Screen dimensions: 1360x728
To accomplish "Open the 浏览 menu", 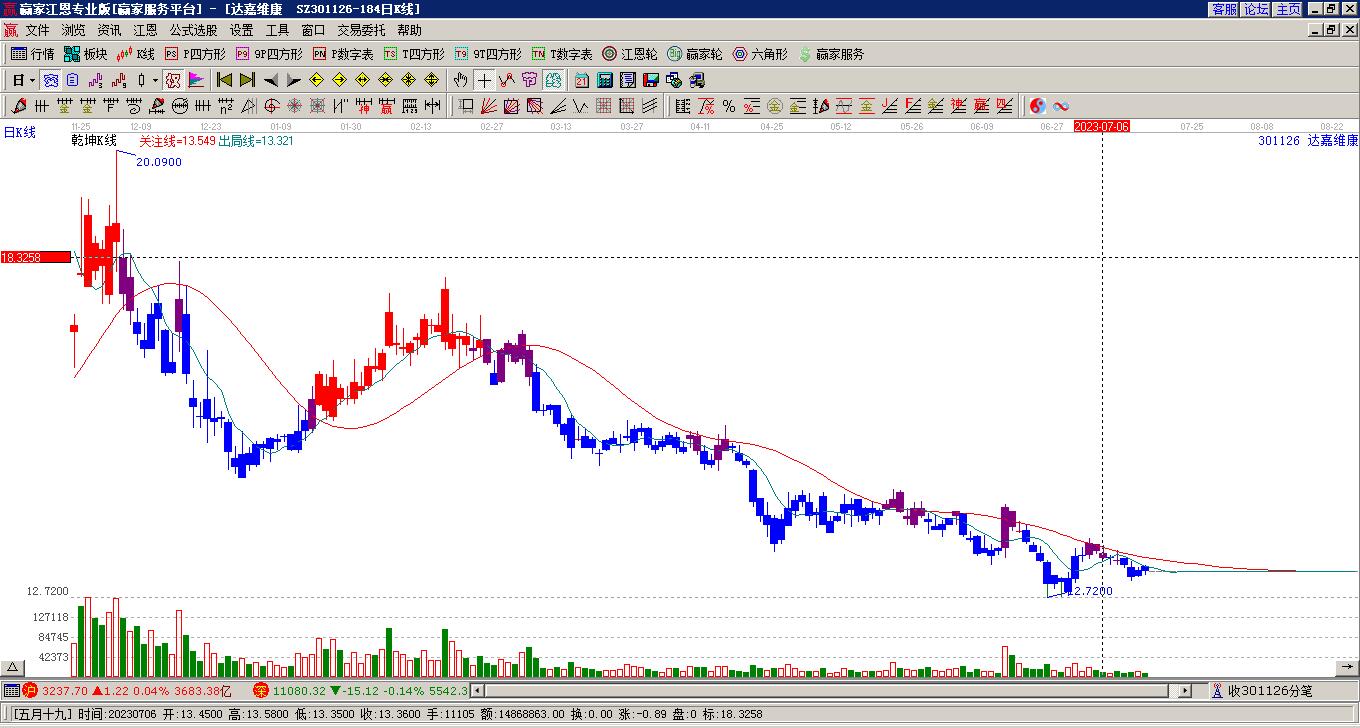I will 73,31.
